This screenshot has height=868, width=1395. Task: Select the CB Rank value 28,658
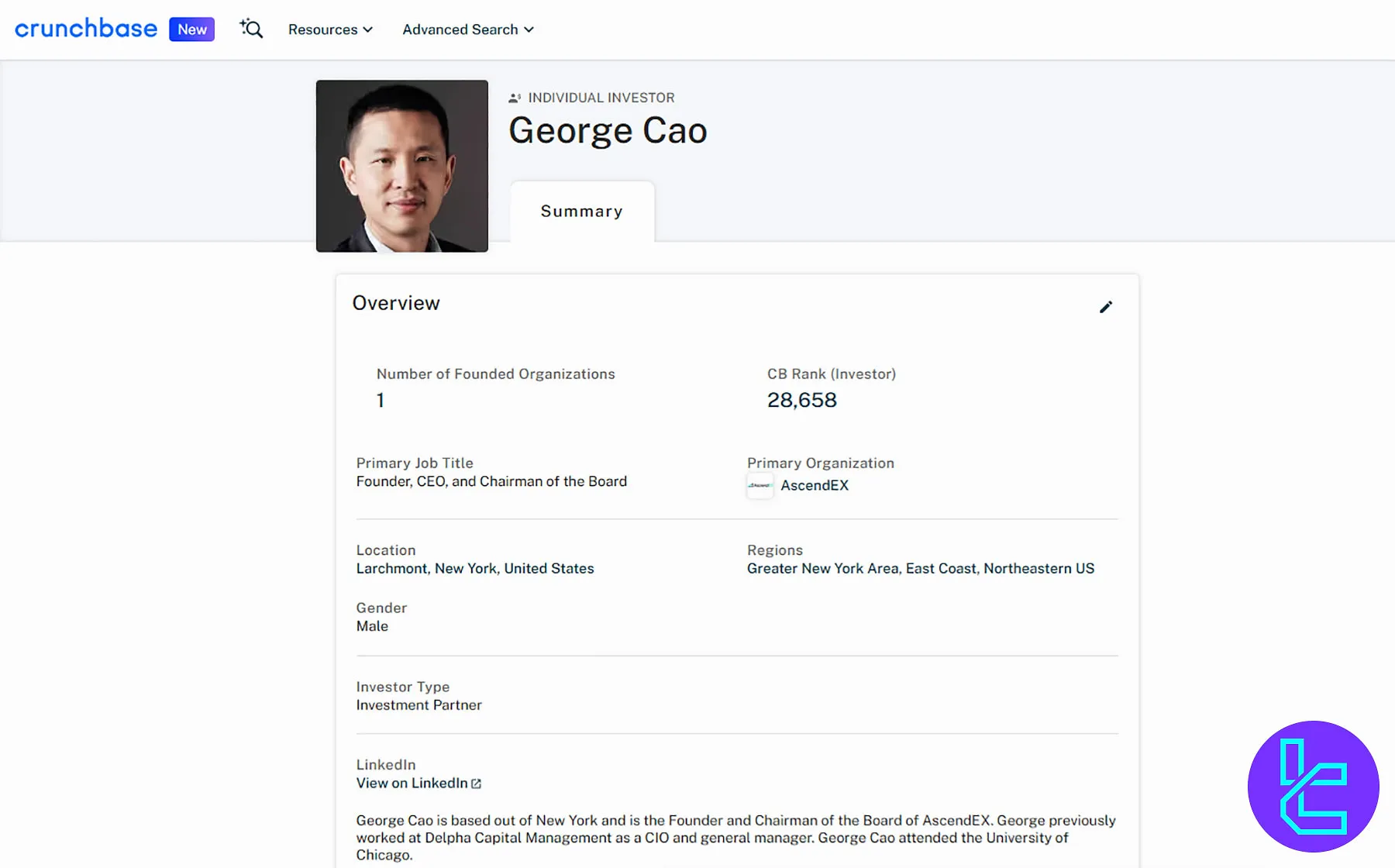(802, 400)
